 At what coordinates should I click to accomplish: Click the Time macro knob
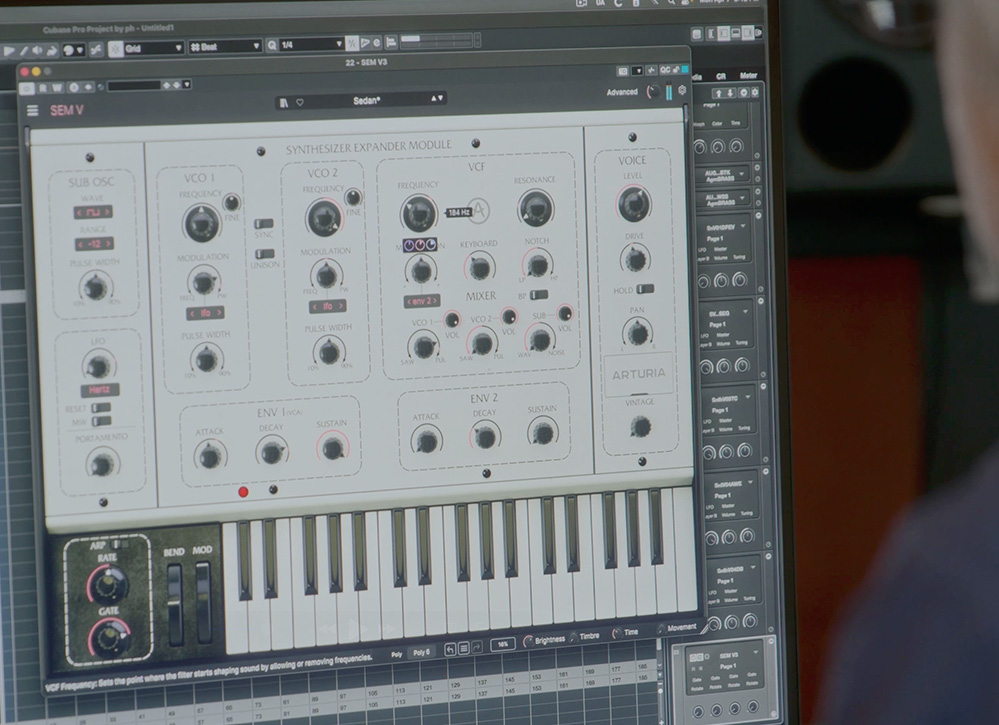coord(617,633)
